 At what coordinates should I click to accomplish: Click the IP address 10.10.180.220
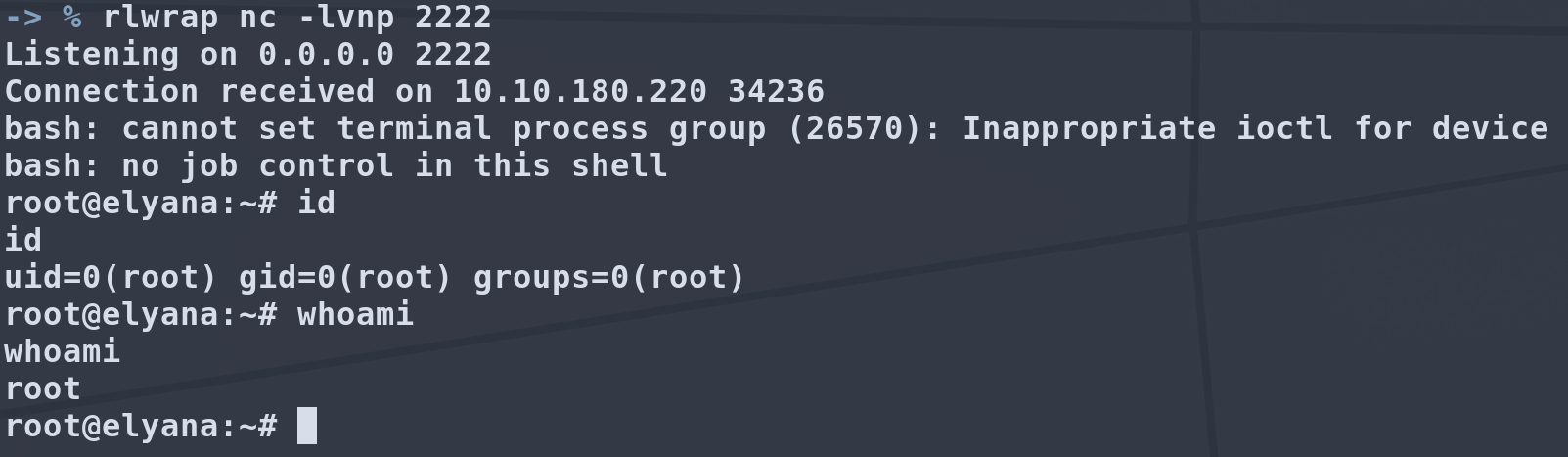pyautogui.click(x=580, y=91)
